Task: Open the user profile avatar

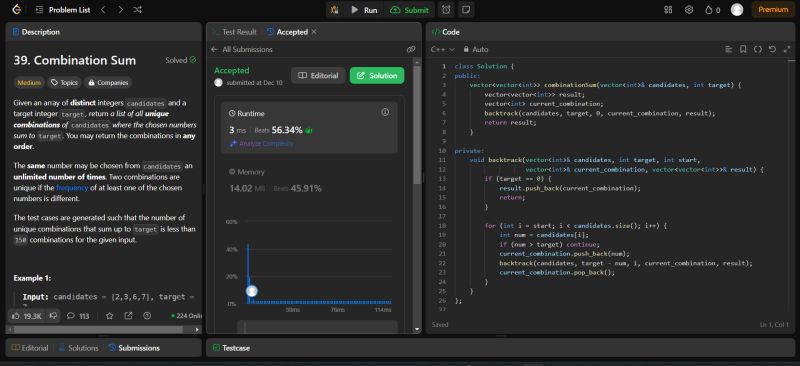Action: (737, 10)
